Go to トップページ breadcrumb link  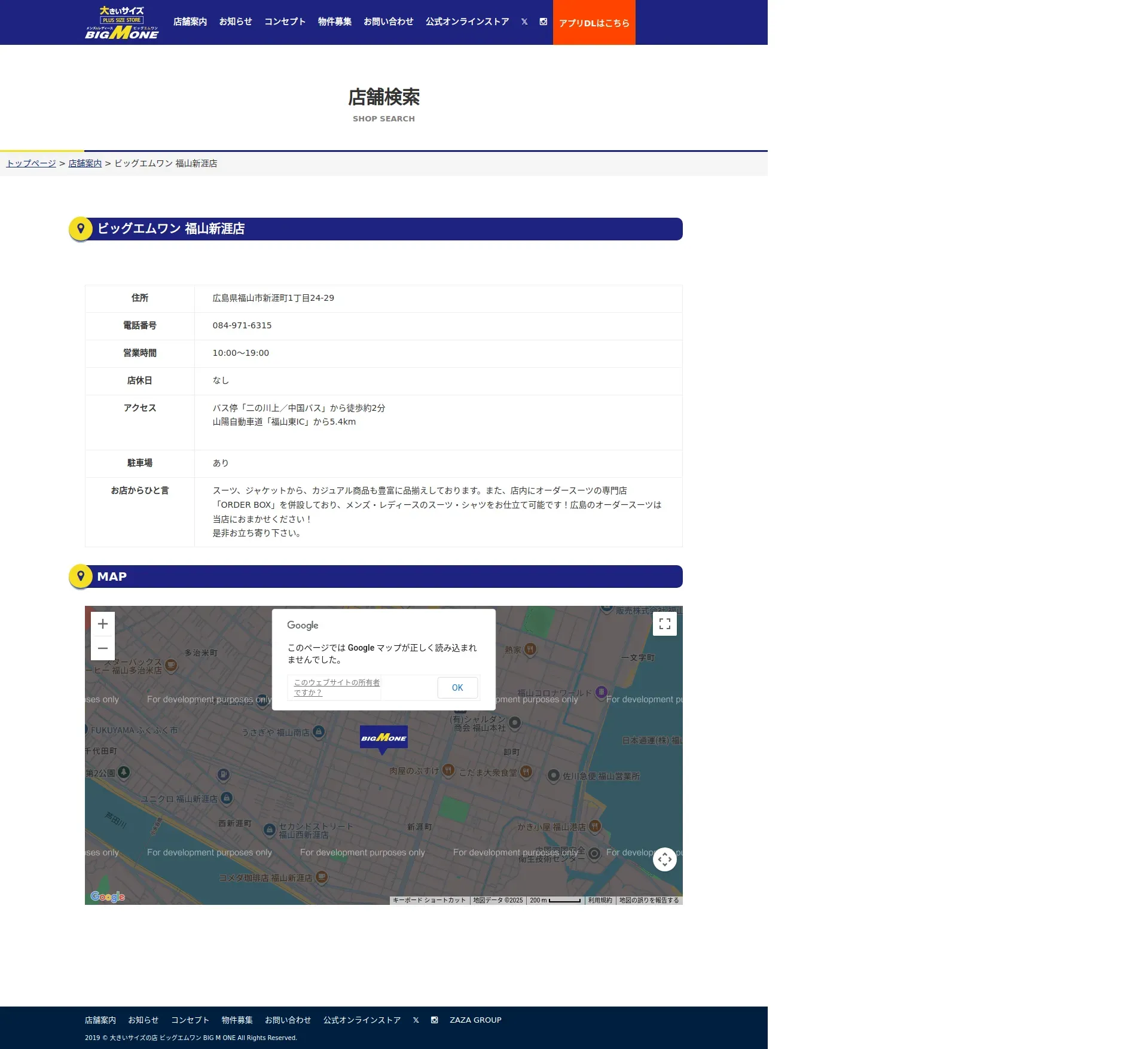coord(31,163)
